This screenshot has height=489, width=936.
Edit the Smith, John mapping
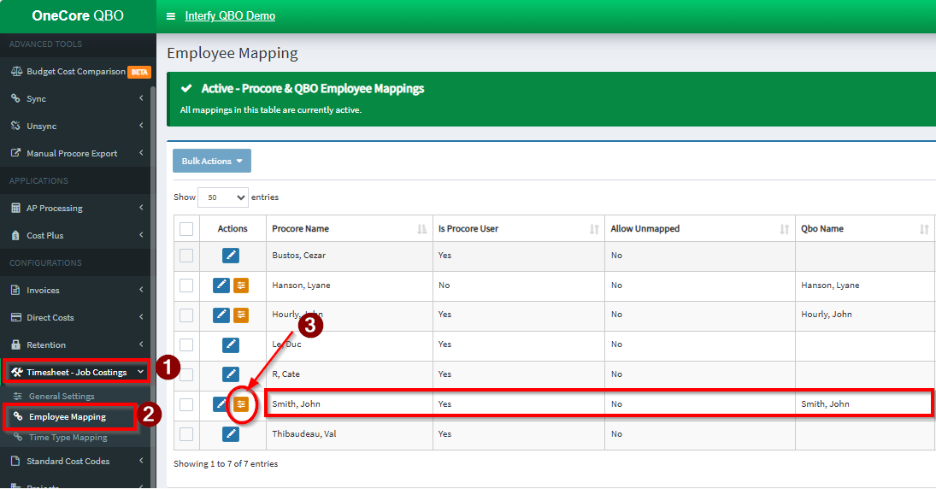[x=220, y=404]
